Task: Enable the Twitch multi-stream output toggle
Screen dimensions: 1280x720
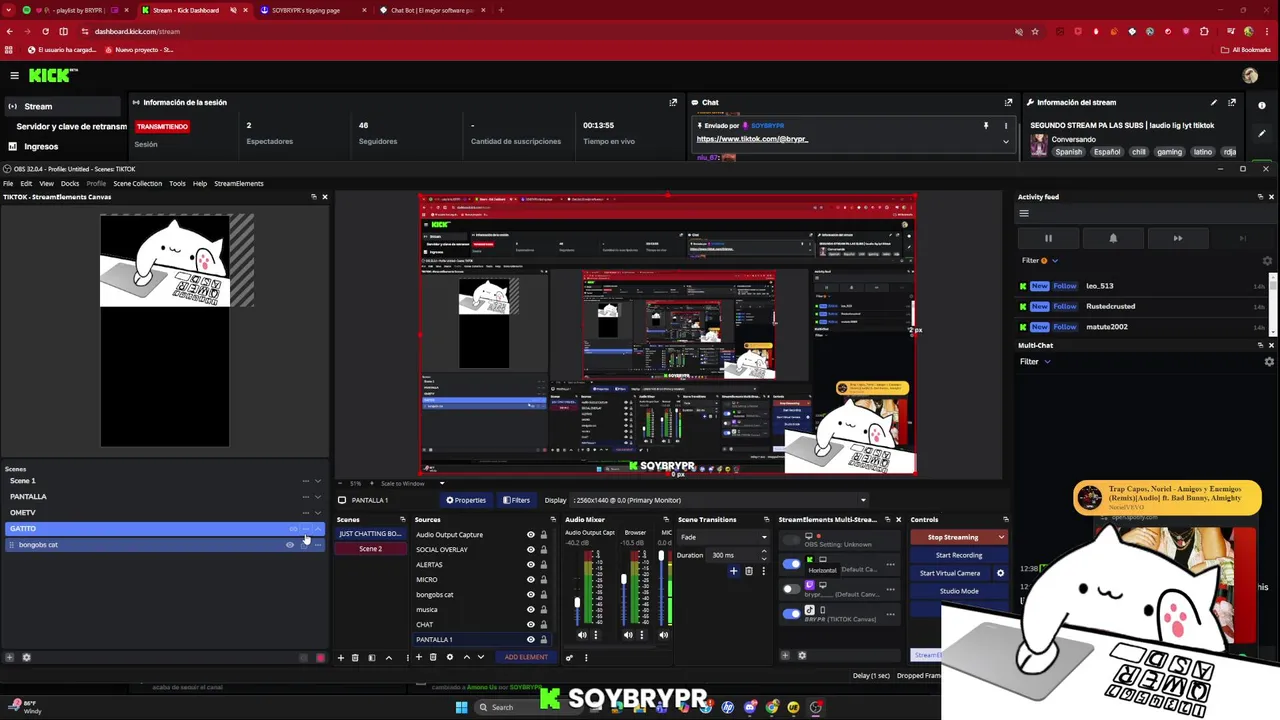Action: [791, 589]
